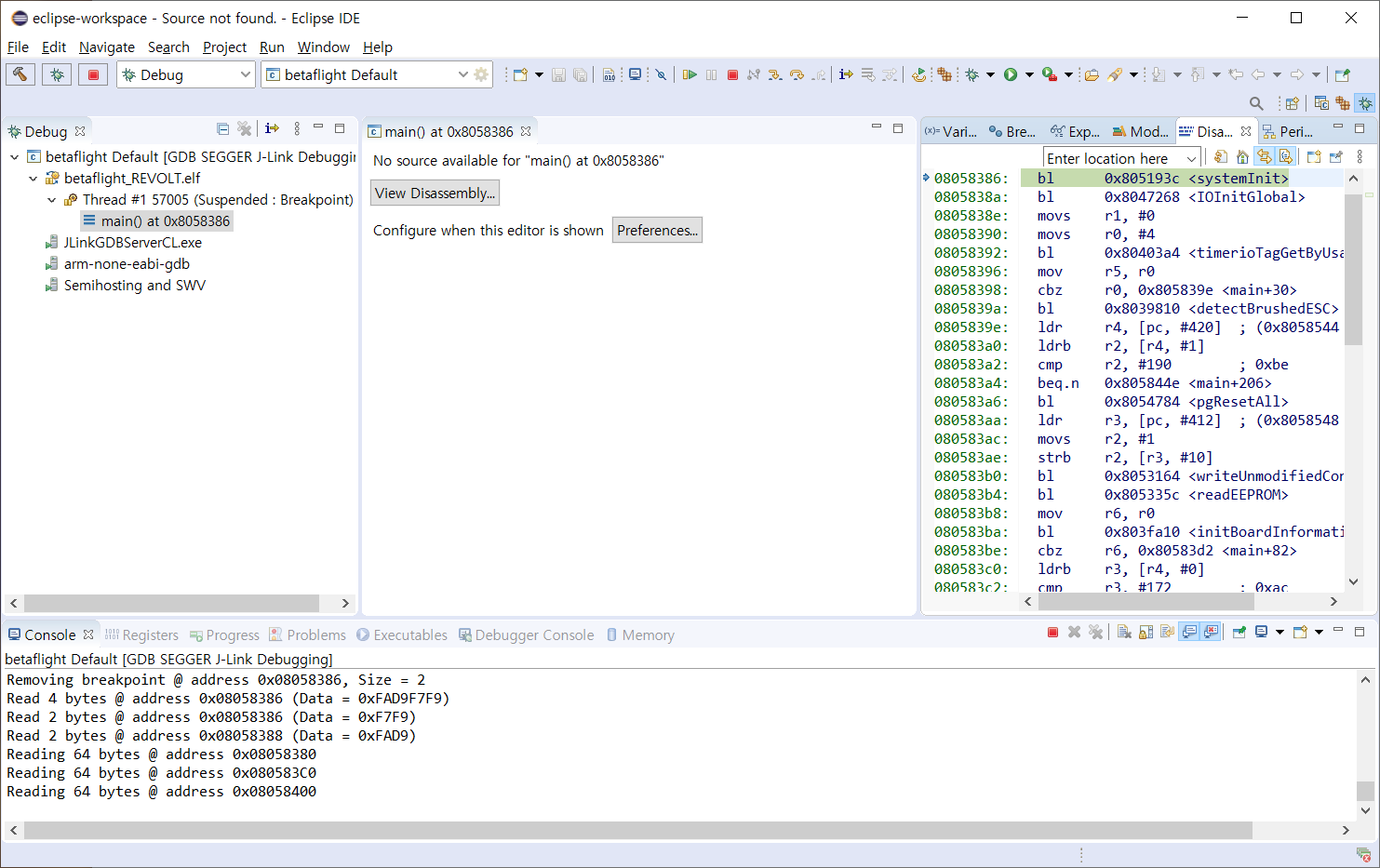The height and width of the screenshot is (868, 1380).
Task: Click the New file toolbar icon
Action: [x=520, y=74]
